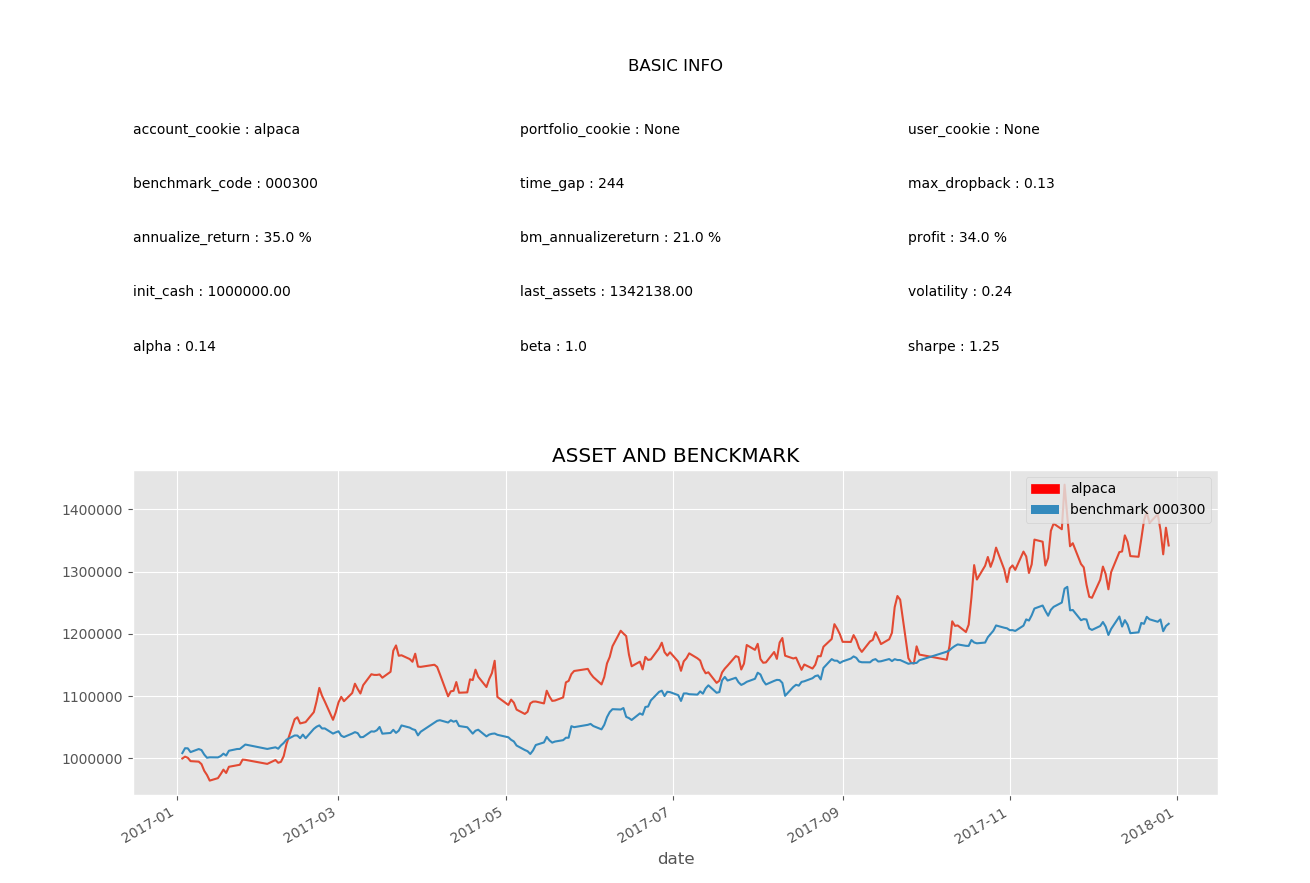Click the blue benchmark 000300 legend swatch

[x=1045, y=510]
